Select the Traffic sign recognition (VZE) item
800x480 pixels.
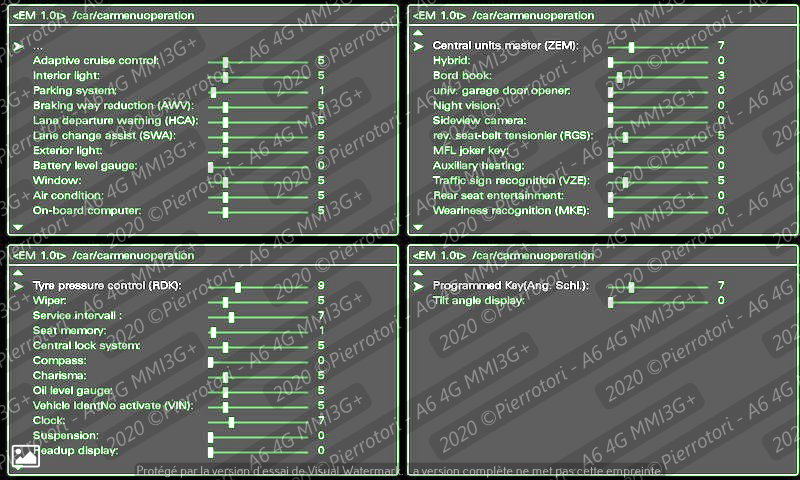tap(510, 181)
